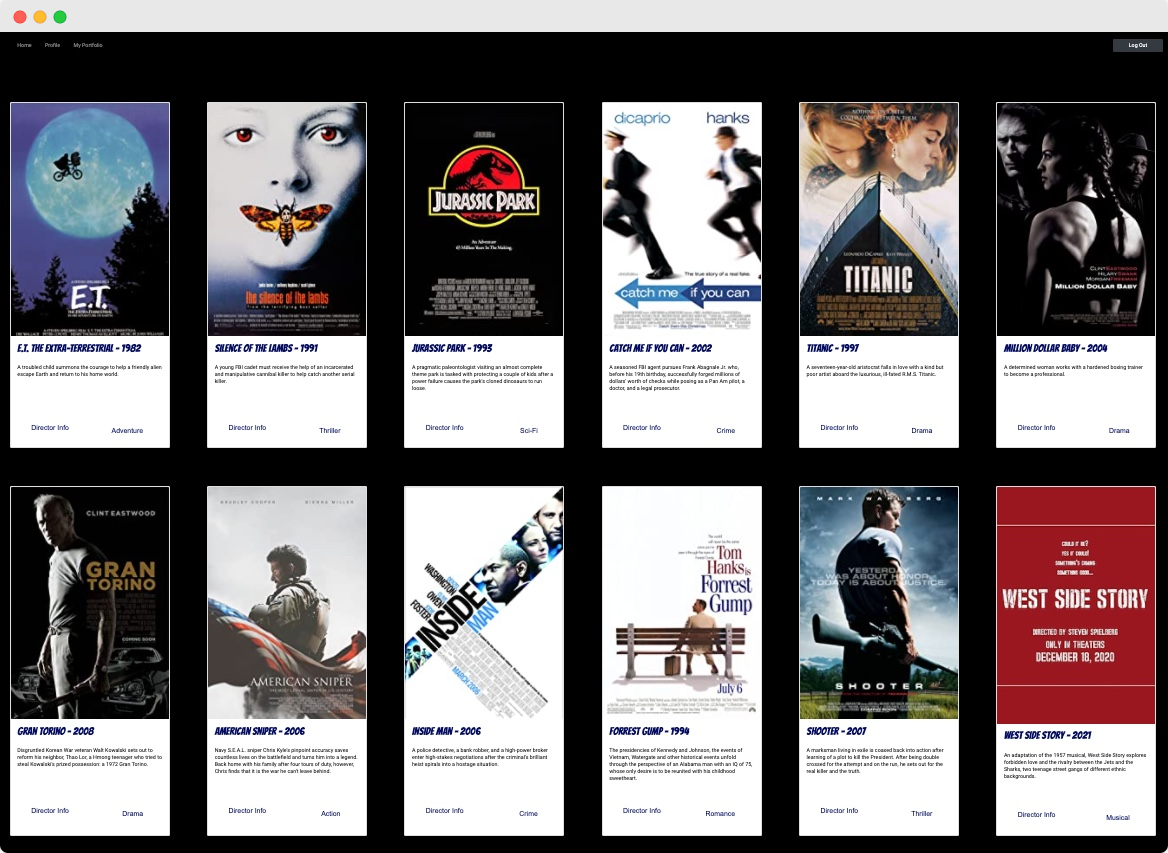Click the title "Titanic - 1997"
Viewport: 1168px width, 853px height.
833,348
